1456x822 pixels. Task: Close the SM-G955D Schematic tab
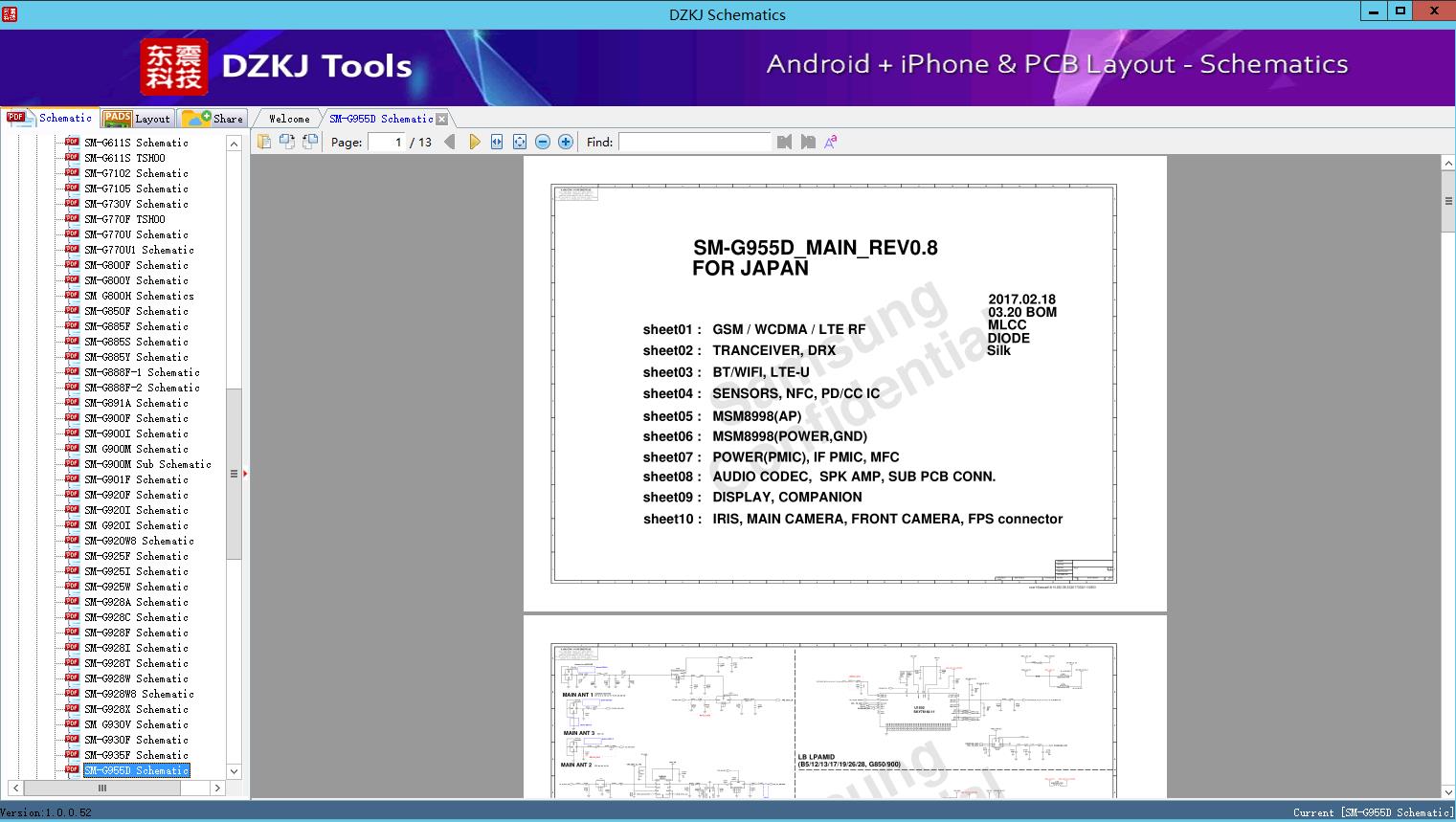441,118
